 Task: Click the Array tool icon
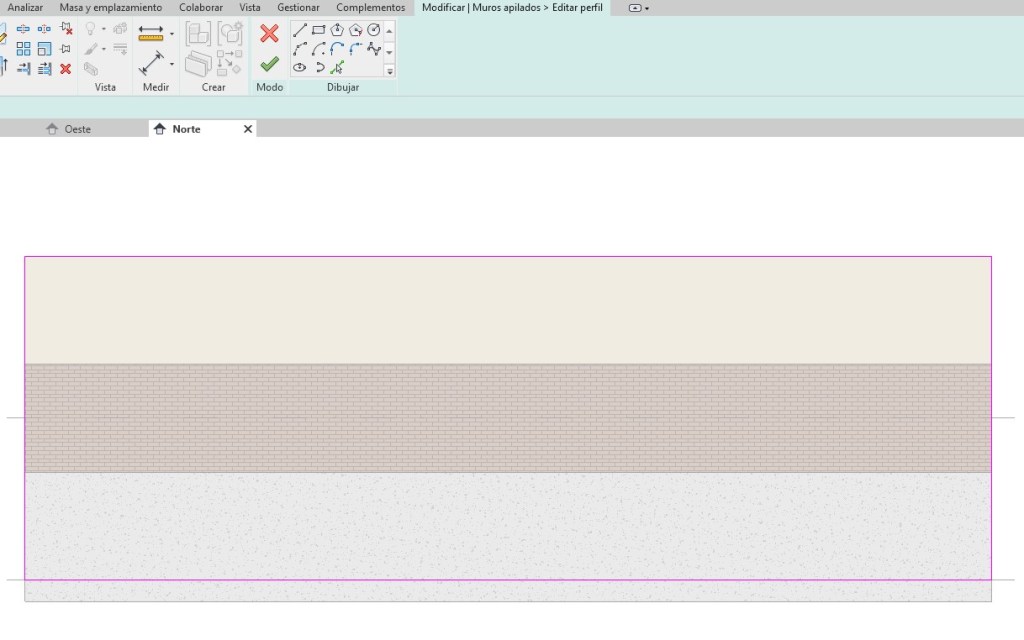23,49
